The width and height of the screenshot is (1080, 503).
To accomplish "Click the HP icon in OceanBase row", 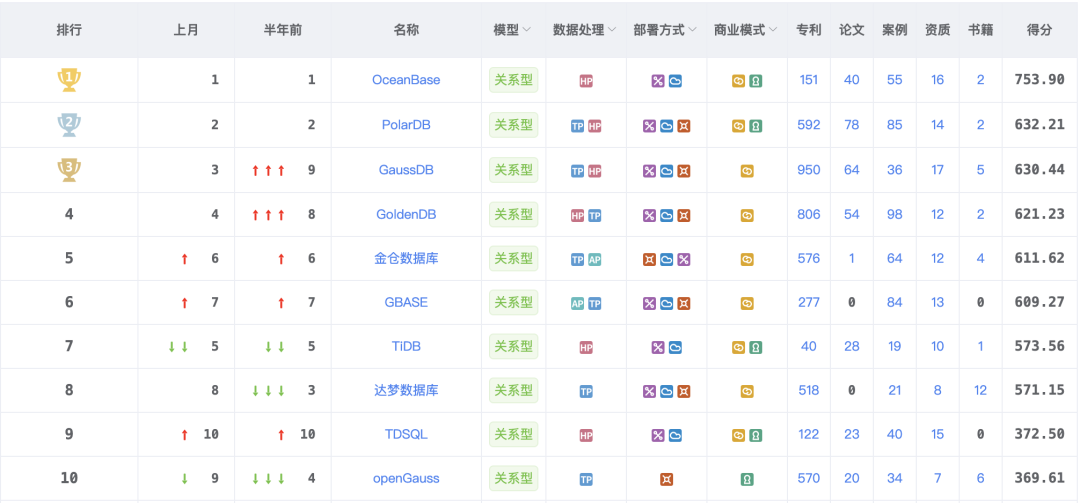I will 586,81.
